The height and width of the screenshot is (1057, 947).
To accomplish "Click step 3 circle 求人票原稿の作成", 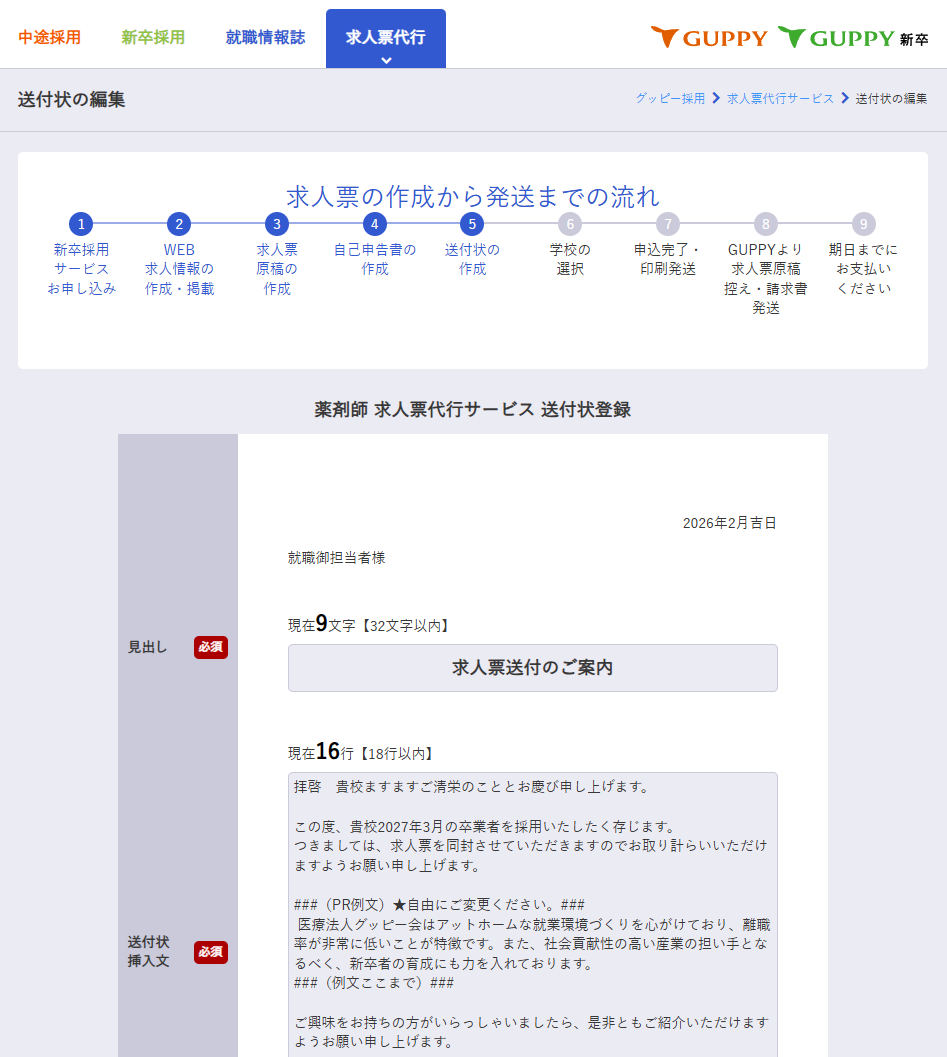I will coord(276,224).
